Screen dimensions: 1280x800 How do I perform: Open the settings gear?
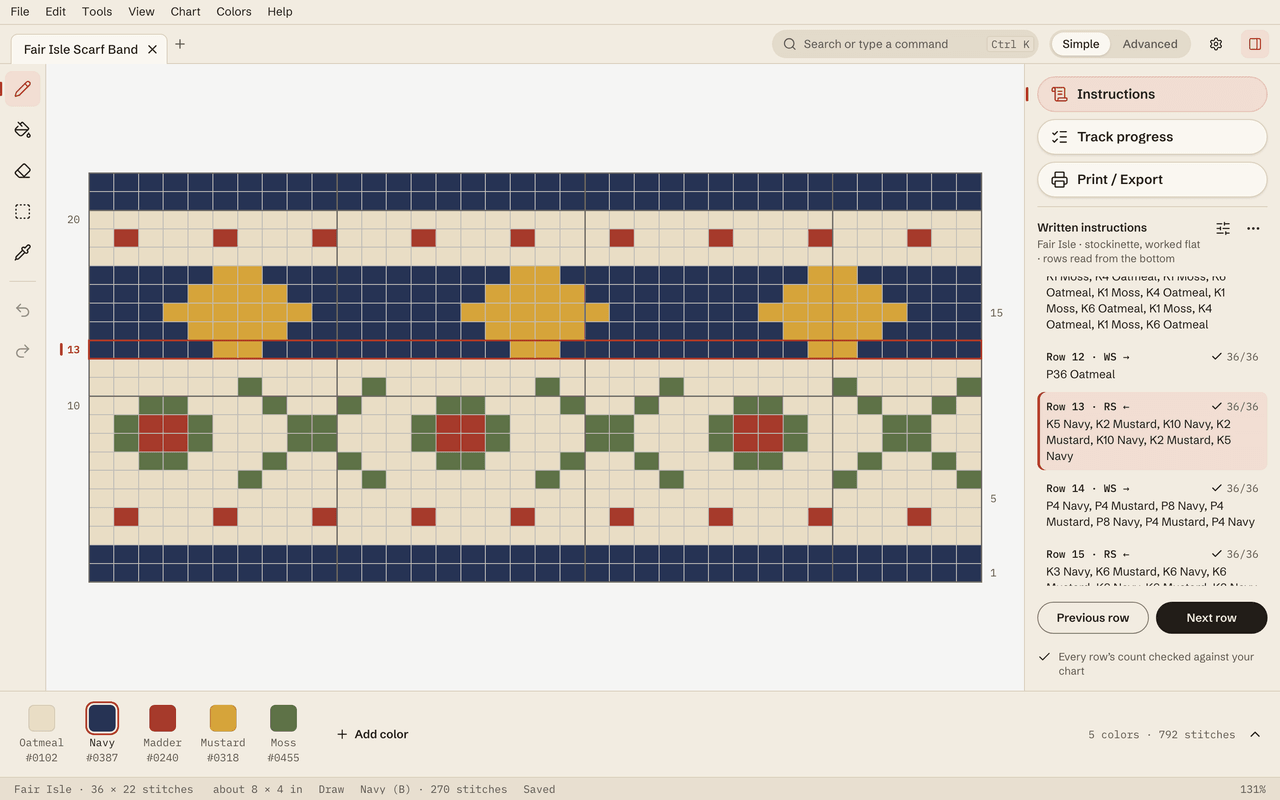point(1216,44)
